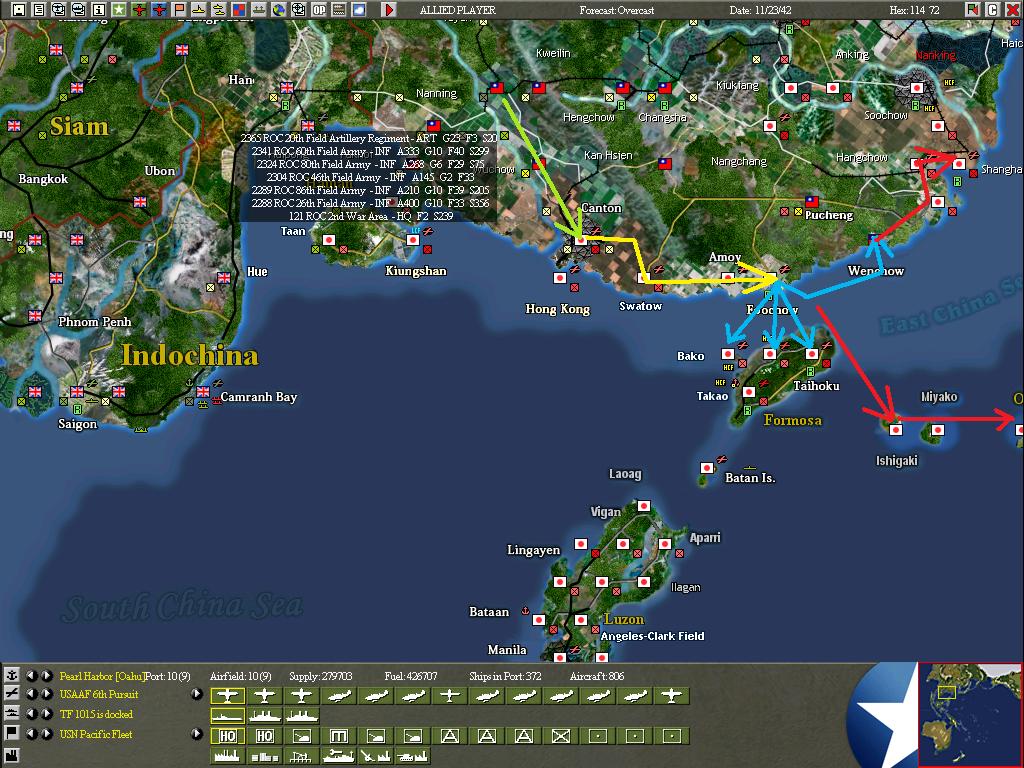Go to previous base before Pearl Harbor
The image size is (1024, 768).
click(x=31, y=675)
